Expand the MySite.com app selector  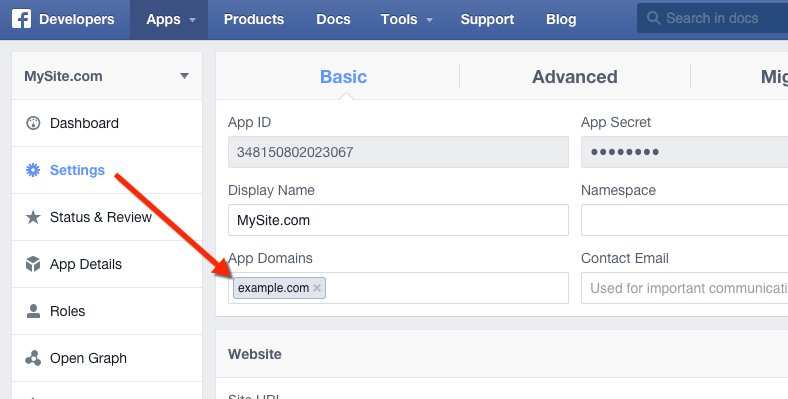click(107, 76)
